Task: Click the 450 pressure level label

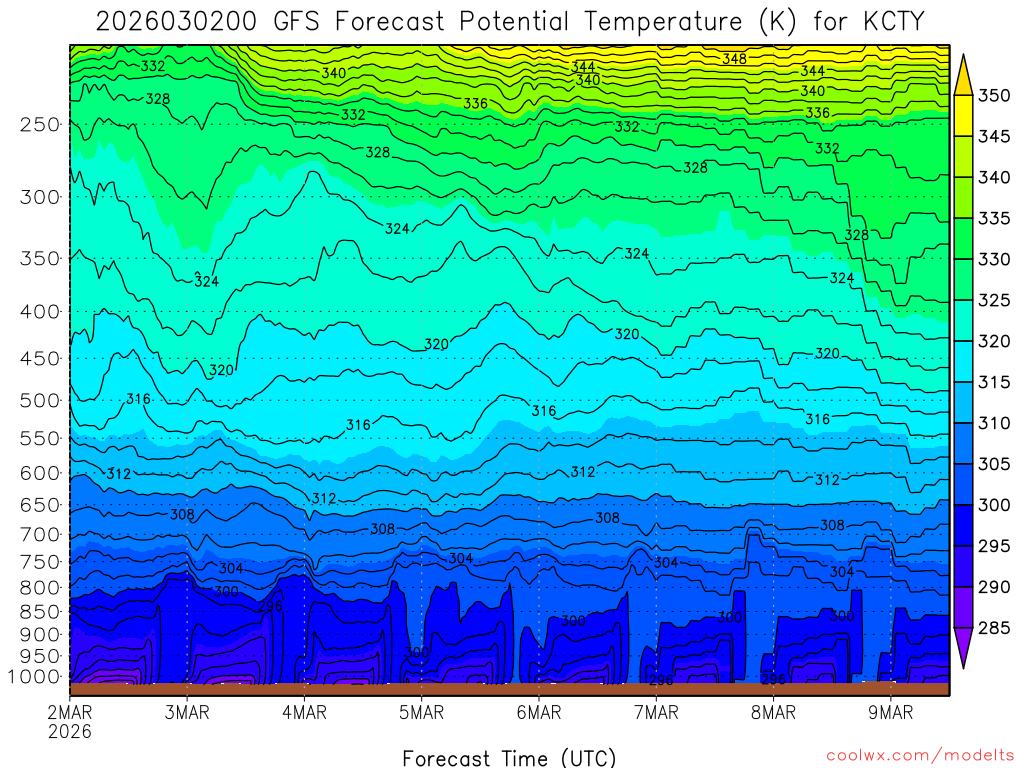Action: coord(40,359)
